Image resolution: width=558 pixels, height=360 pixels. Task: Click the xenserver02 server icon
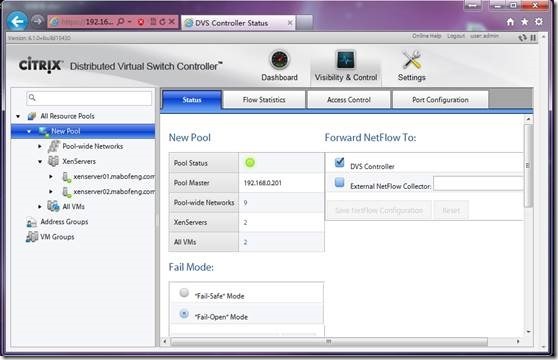(67, 192)
